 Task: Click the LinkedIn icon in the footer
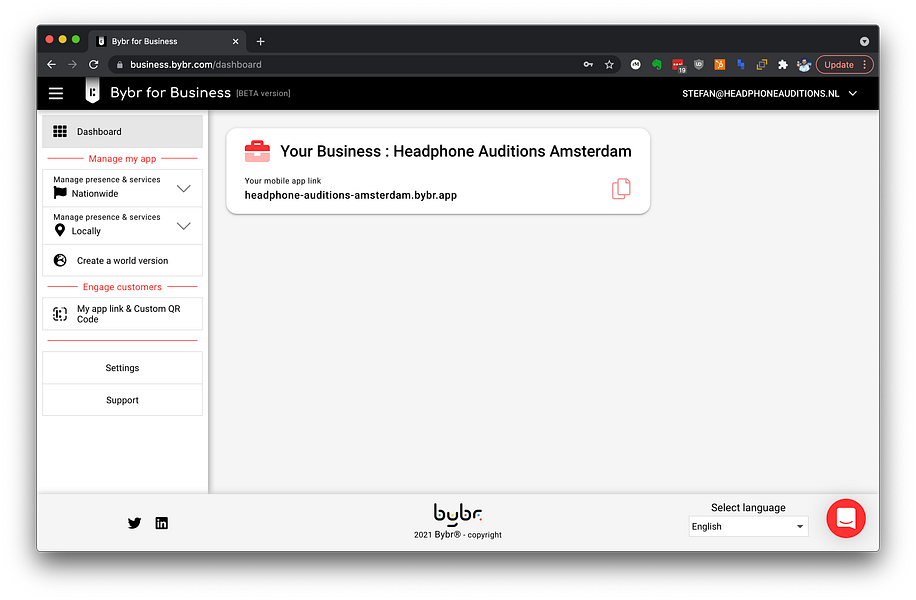click(x=161, y=522)
